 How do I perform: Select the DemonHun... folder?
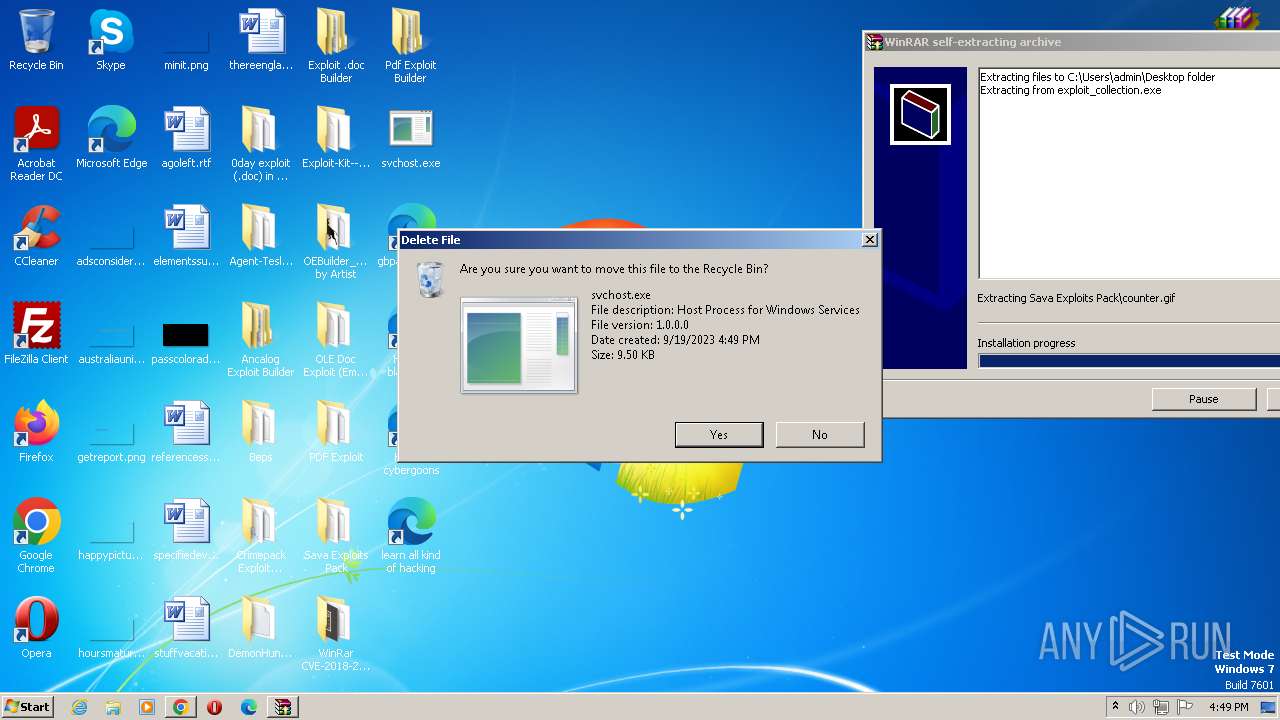point(260,628)
